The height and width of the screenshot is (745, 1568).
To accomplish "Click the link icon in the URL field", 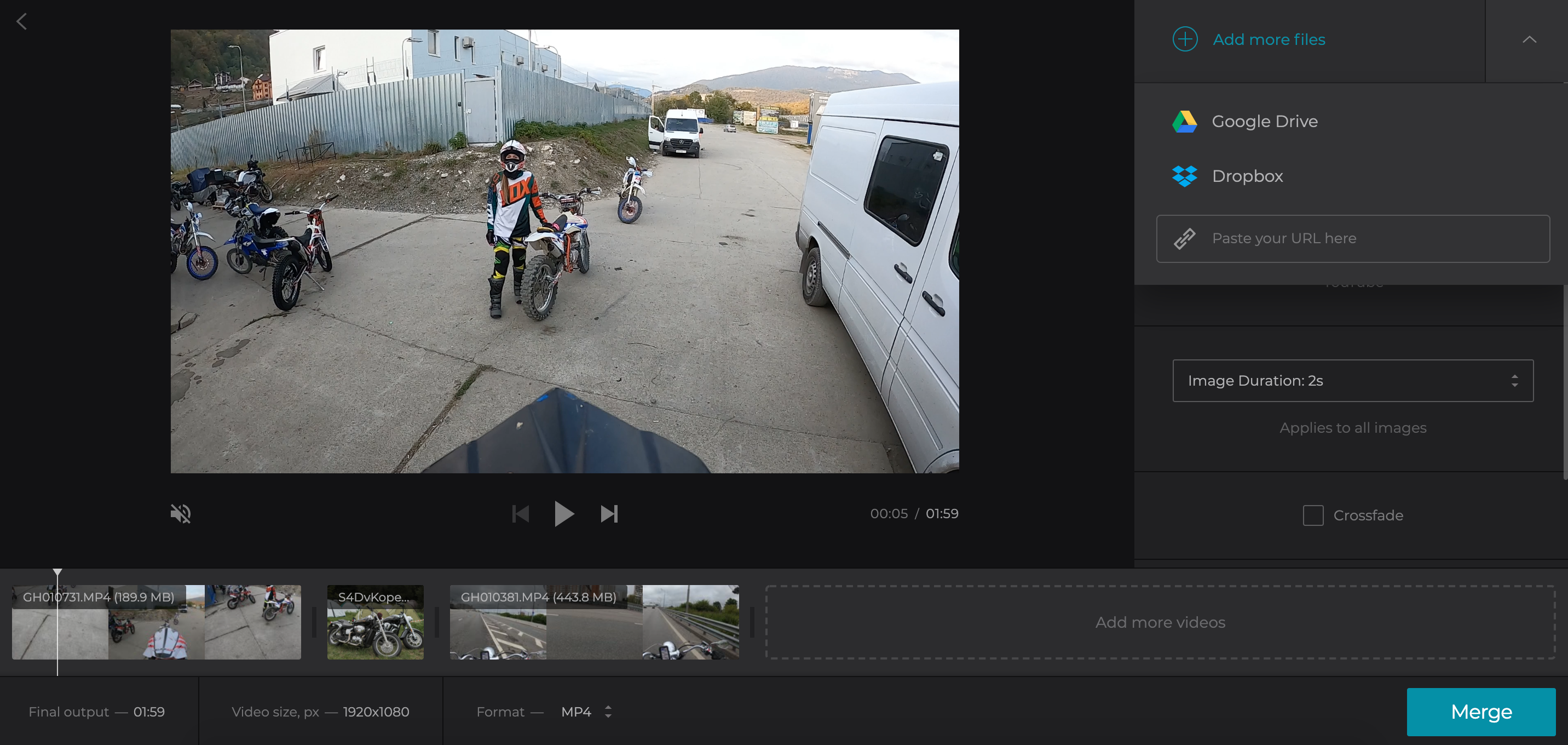I will pos(1185,238).
